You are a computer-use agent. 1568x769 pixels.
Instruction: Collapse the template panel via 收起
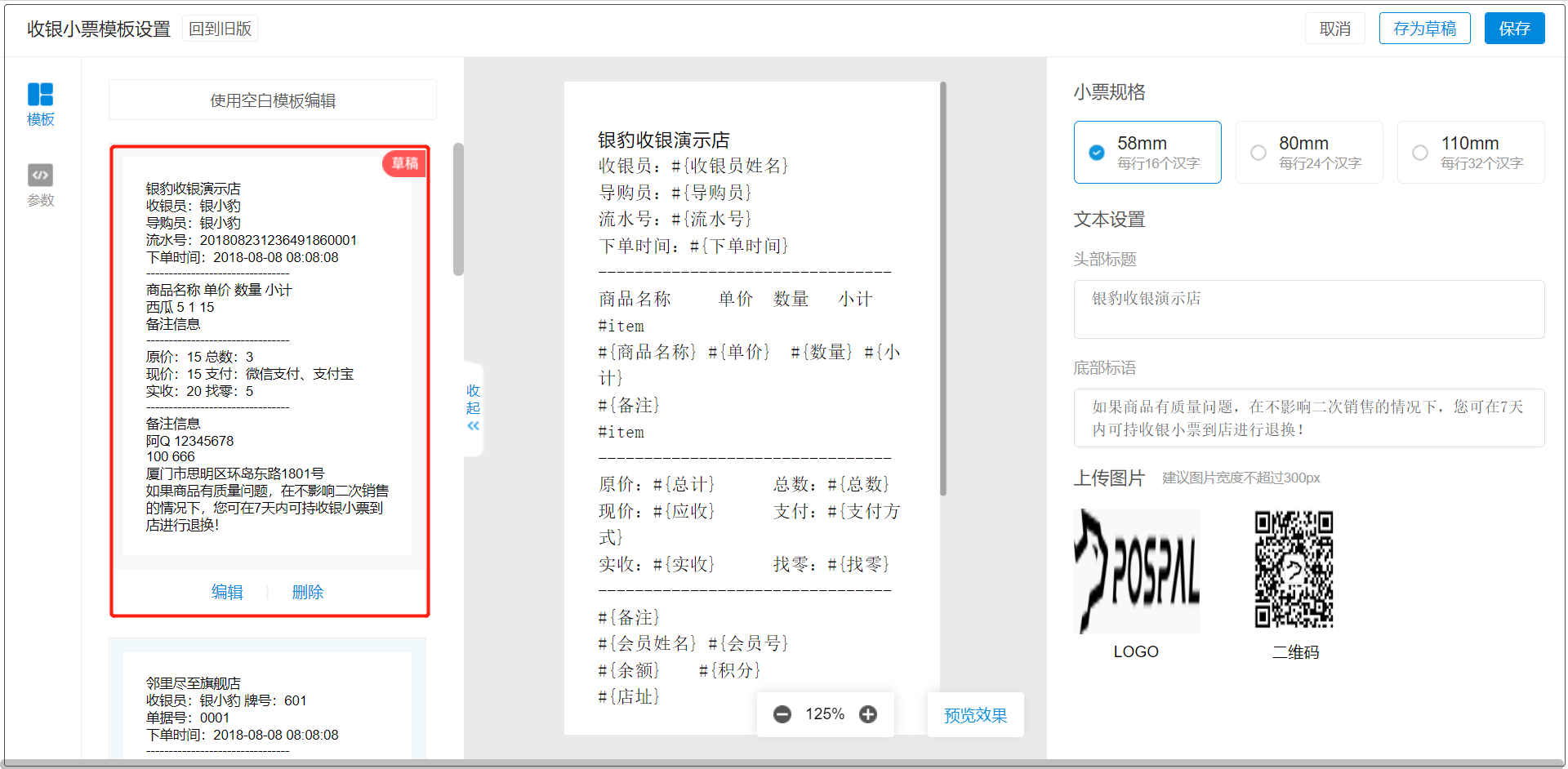coord(473,408)
